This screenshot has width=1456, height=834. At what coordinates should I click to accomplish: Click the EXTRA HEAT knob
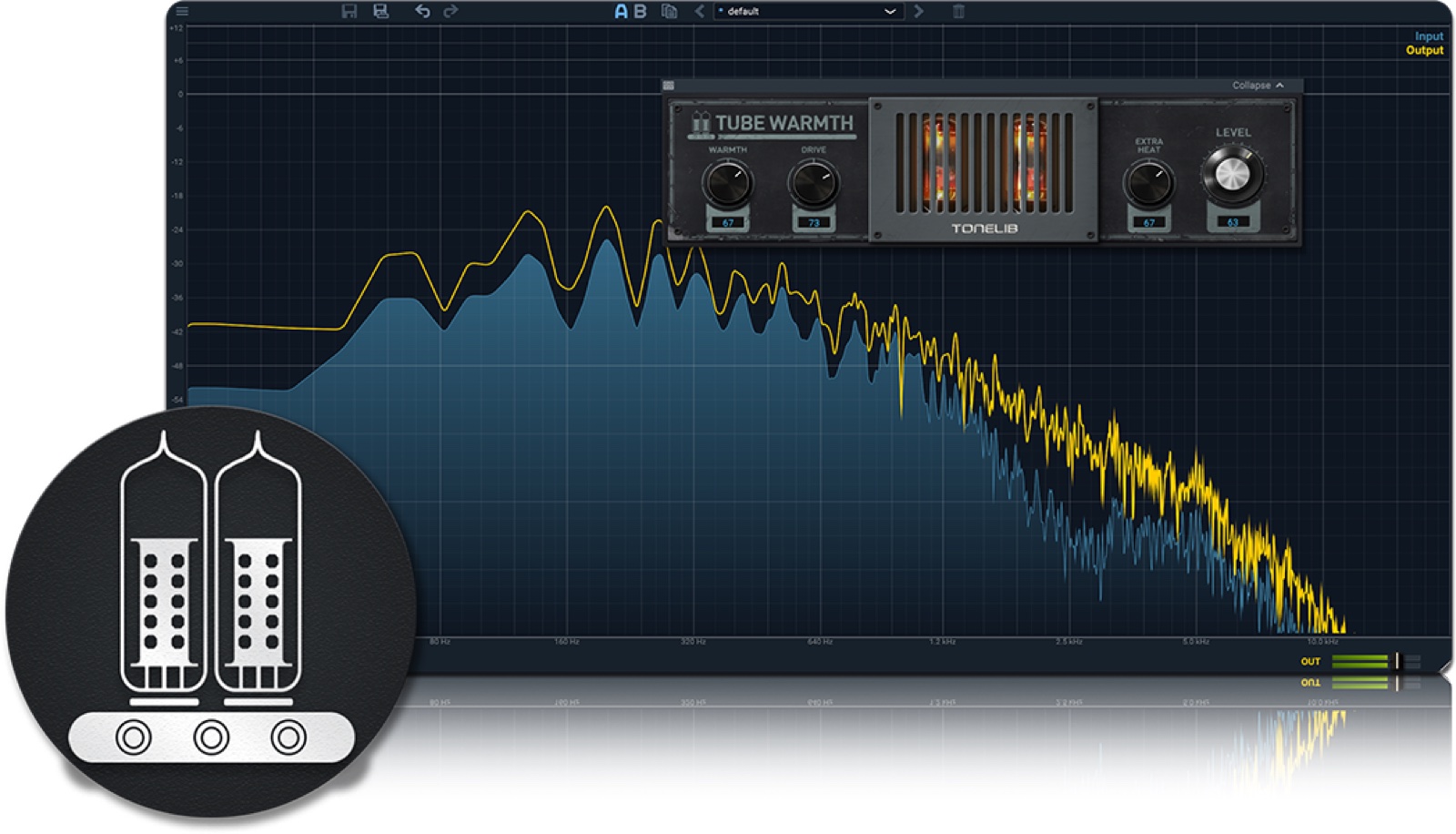point(1148,182)
